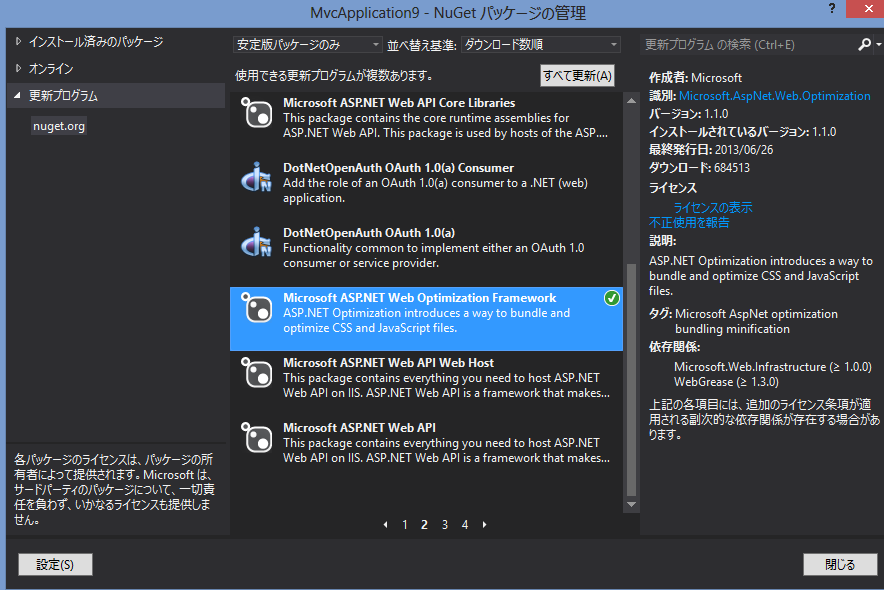The width and height of the screenshot is (884, 590).
Task: Click the Microsoft ASP.NET Web API package icon
Action: click(x=257, y=437)
